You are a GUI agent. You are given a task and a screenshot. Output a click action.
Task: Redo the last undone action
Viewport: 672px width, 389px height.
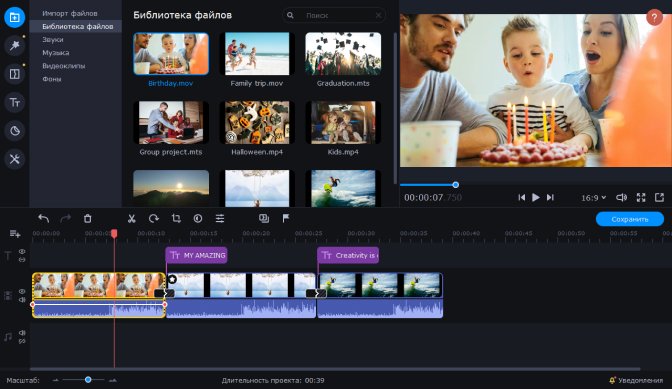[65, 218]
